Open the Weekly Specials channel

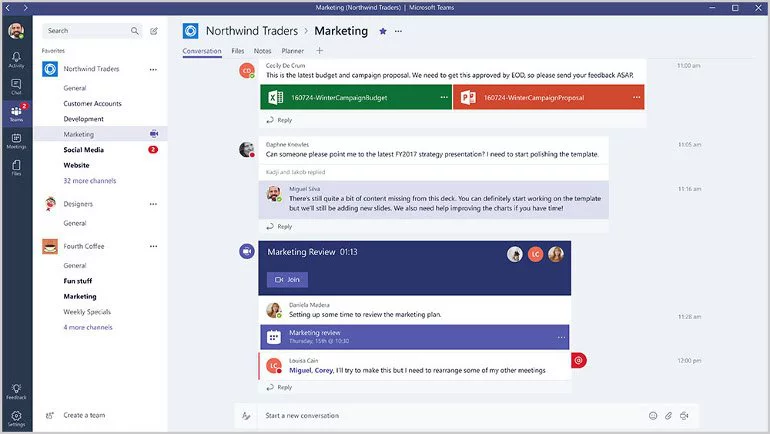point(87,312)
